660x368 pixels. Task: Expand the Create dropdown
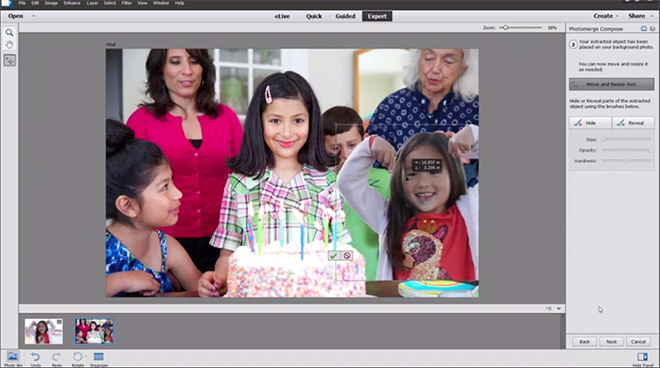click(607, 16)
